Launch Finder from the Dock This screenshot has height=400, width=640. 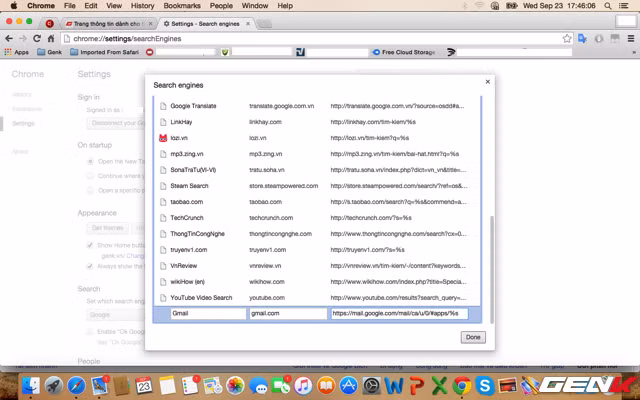click(x=33, y=385)
